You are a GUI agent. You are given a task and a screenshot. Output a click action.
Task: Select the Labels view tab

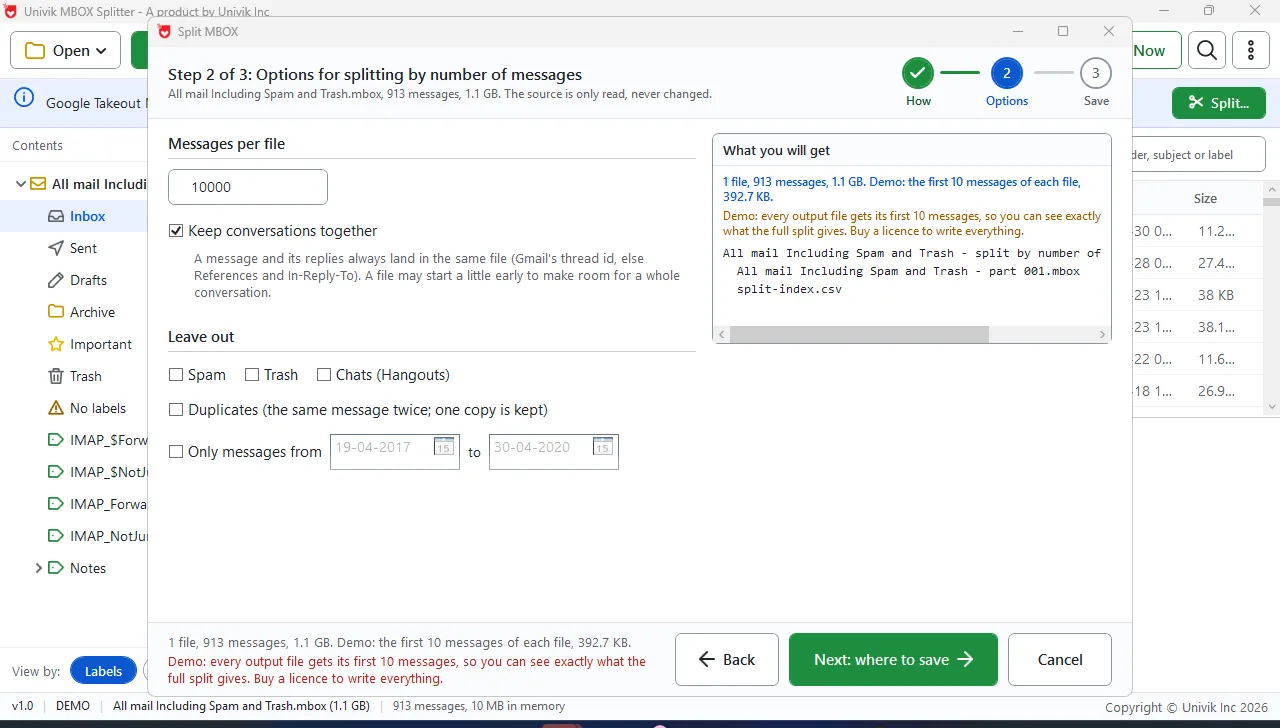tap(104, 671)
